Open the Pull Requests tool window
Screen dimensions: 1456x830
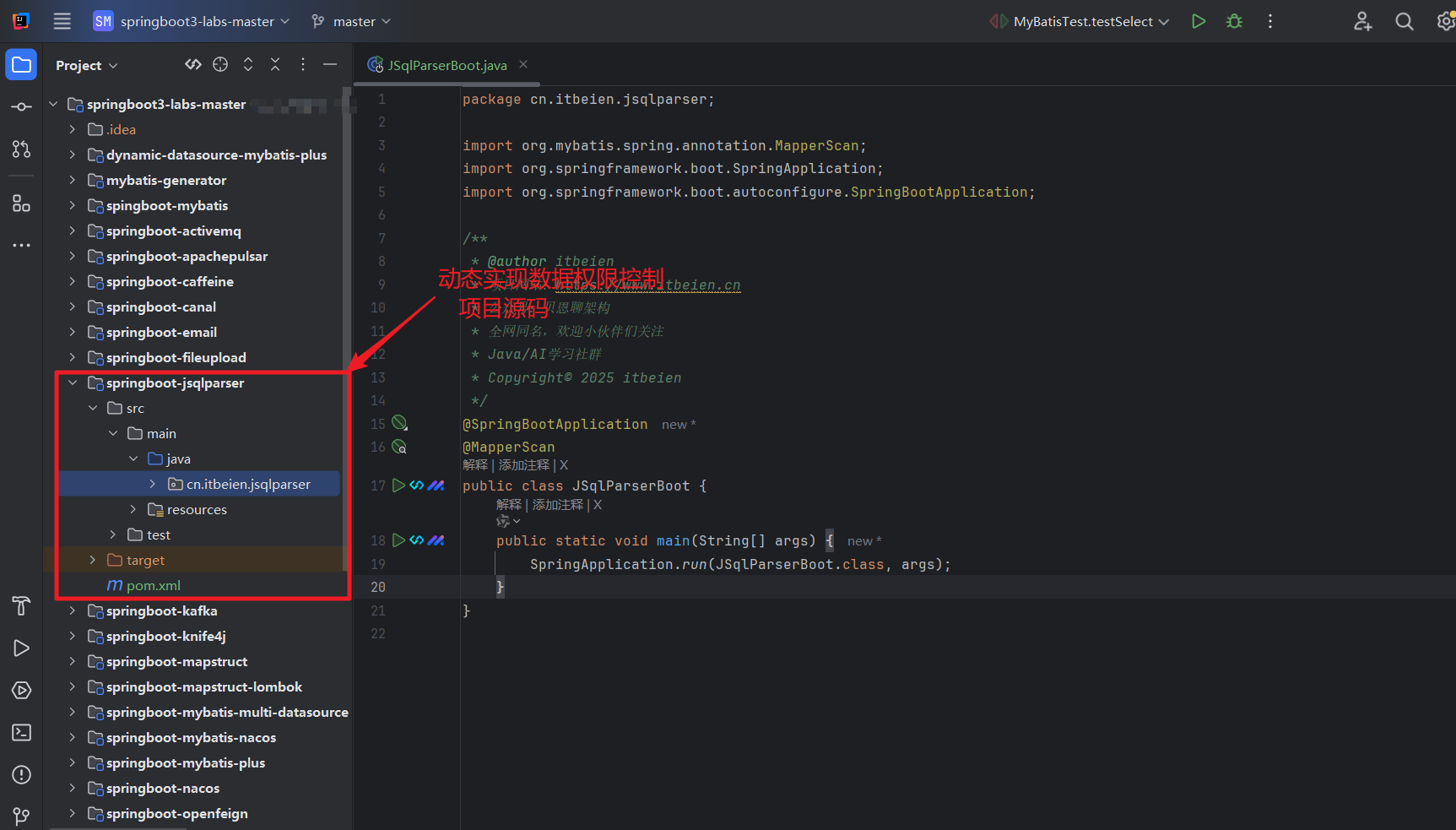point(21,149)
